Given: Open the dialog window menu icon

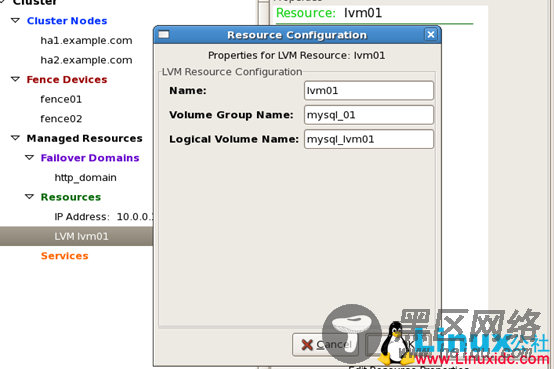Looking at the screenshot, I should [x=164, y=34].
